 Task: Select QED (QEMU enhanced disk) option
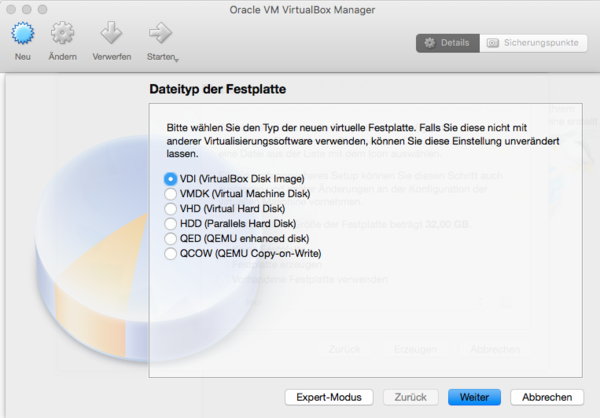point(171,238)
